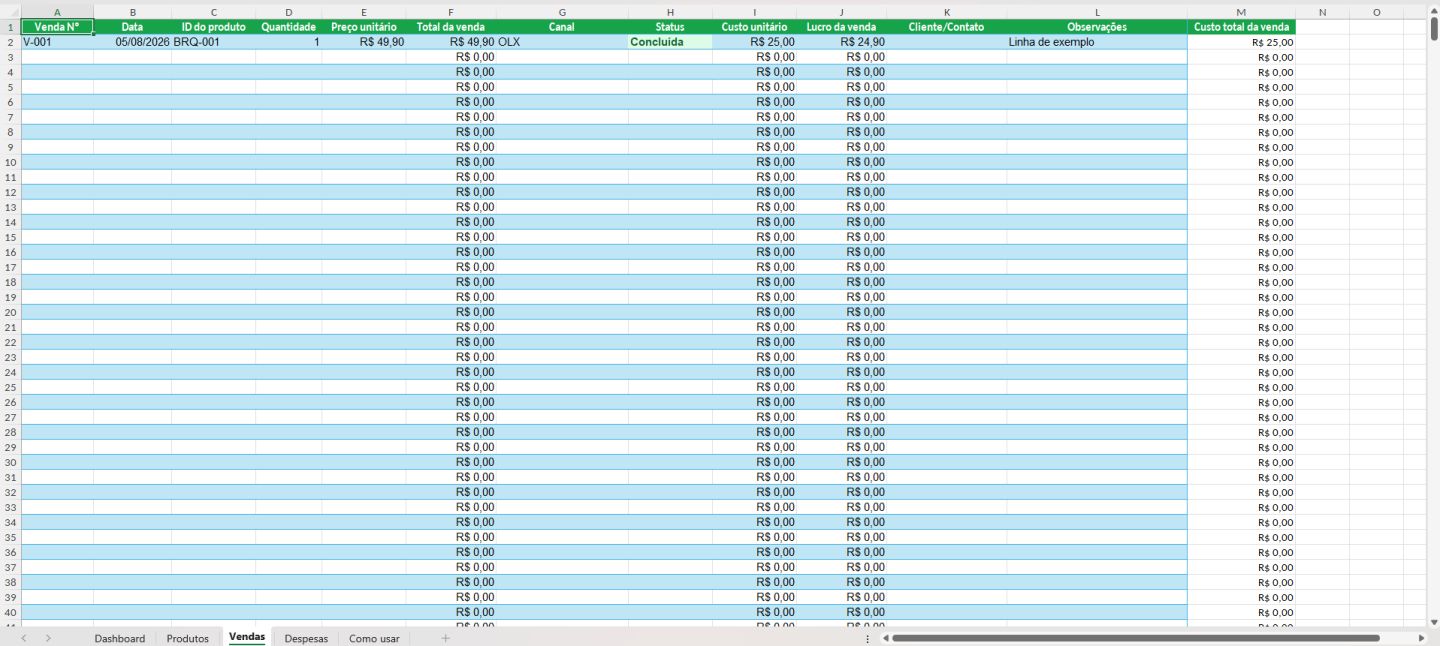
Task: Click the "Custo unitário" header cell
Action: point(754,27)
